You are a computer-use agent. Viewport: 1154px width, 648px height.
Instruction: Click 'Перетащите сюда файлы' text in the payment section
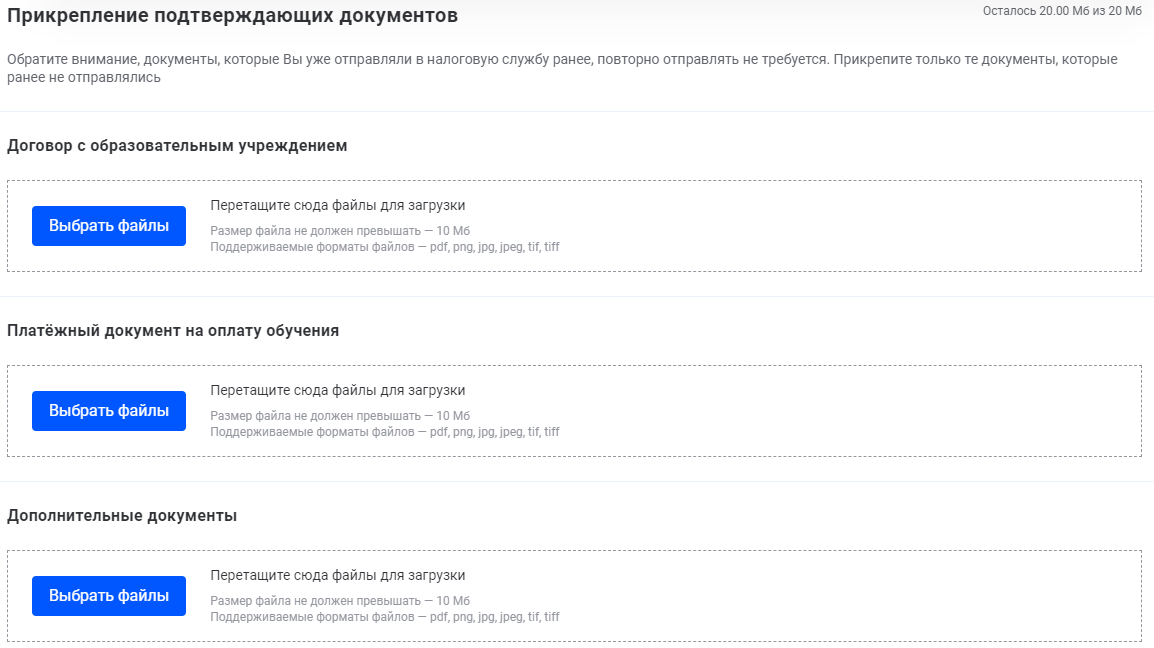pyautogui.click(x=337, y=391)
